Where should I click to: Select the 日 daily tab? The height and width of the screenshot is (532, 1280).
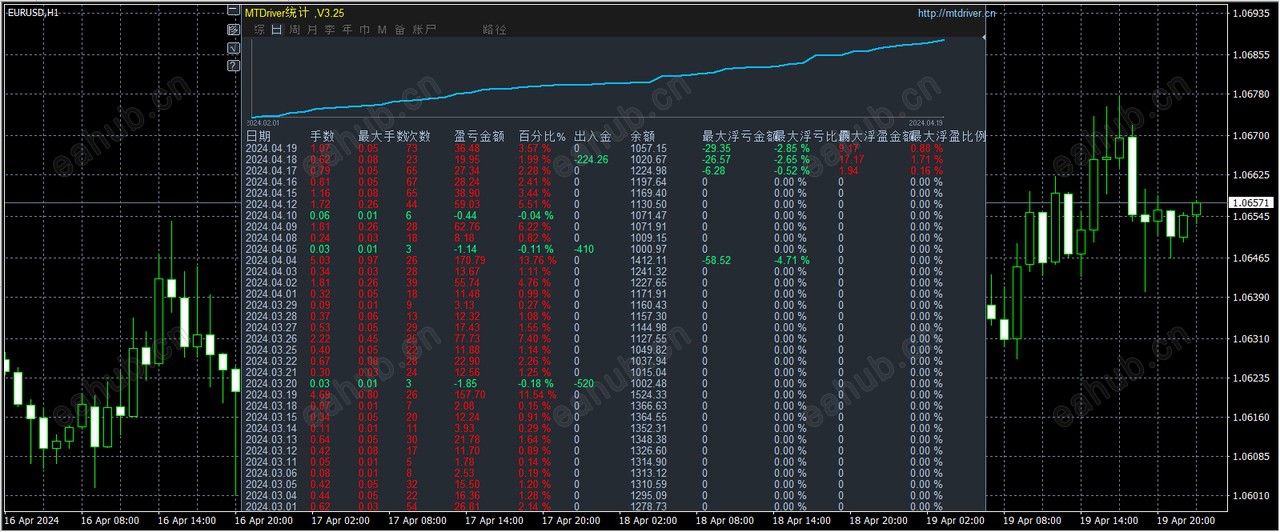click(x=277, y=30)
